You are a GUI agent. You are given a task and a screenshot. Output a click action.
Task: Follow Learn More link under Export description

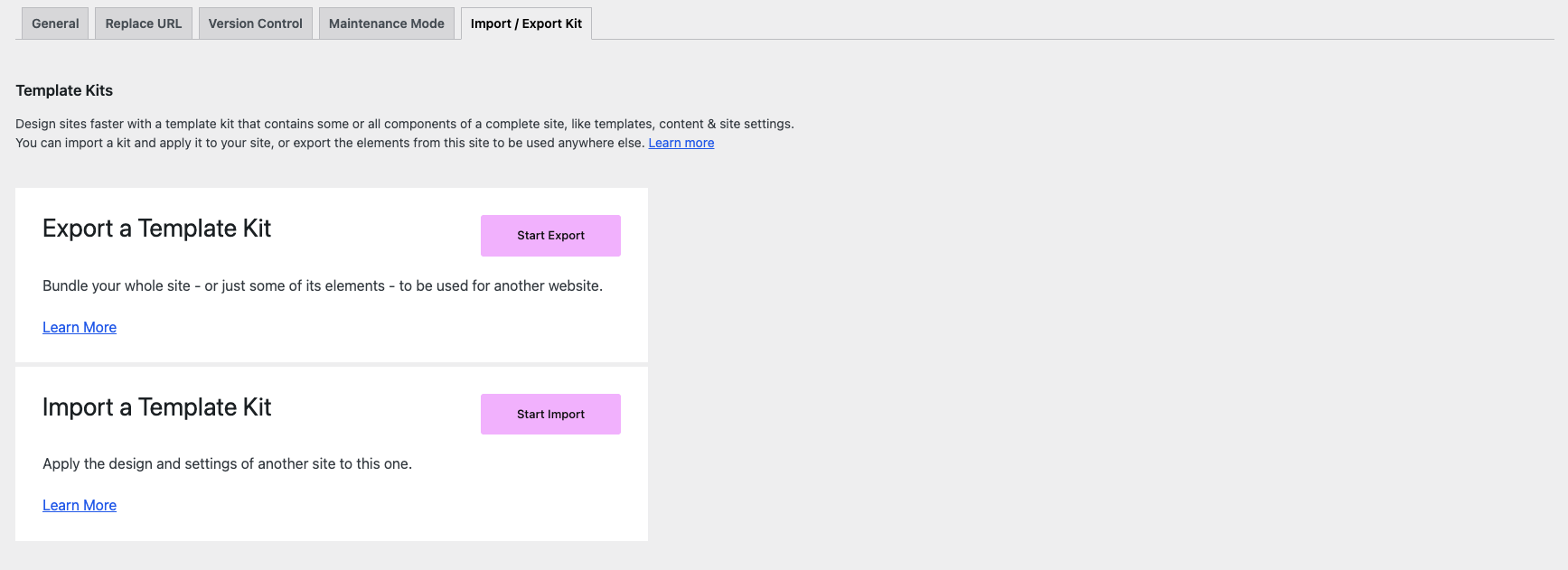point(80,327)
